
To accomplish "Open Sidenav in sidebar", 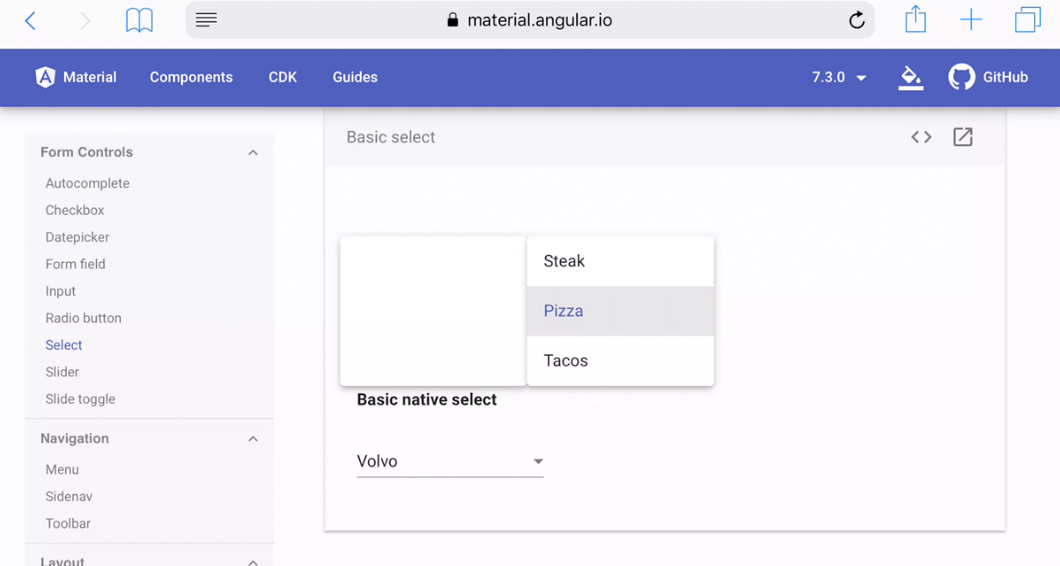I will pos(68,496).
